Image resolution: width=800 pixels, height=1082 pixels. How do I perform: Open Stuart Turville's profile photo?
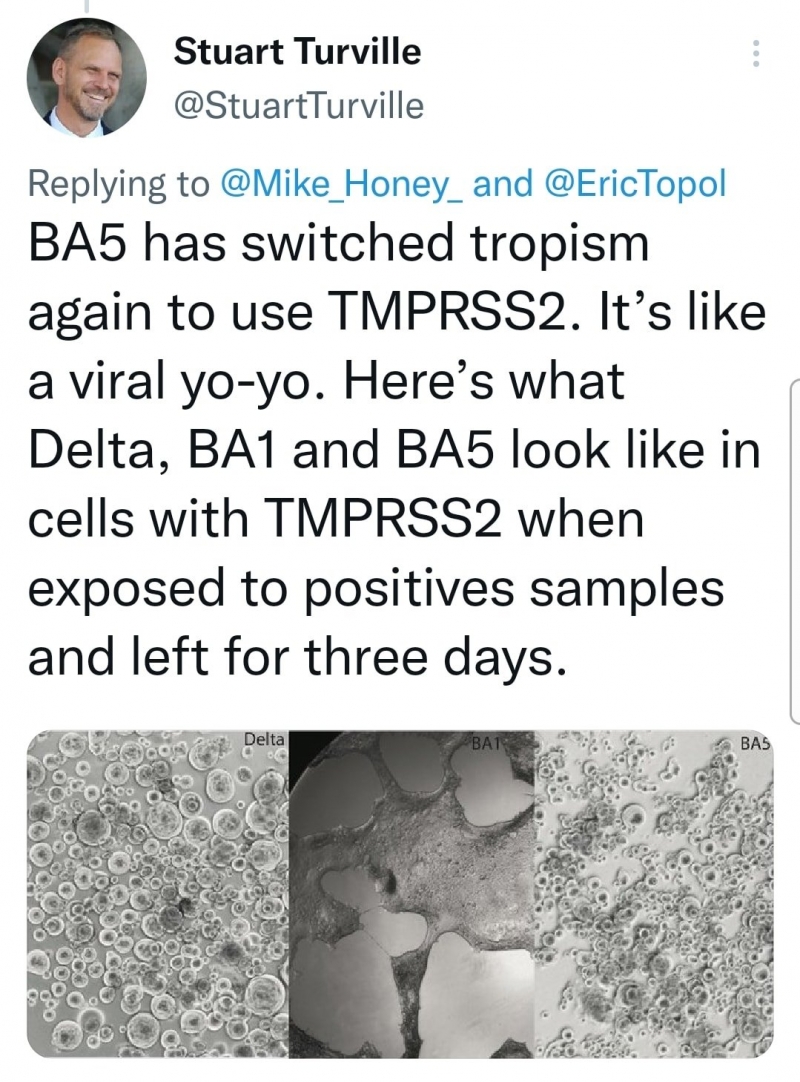point(86,77)
